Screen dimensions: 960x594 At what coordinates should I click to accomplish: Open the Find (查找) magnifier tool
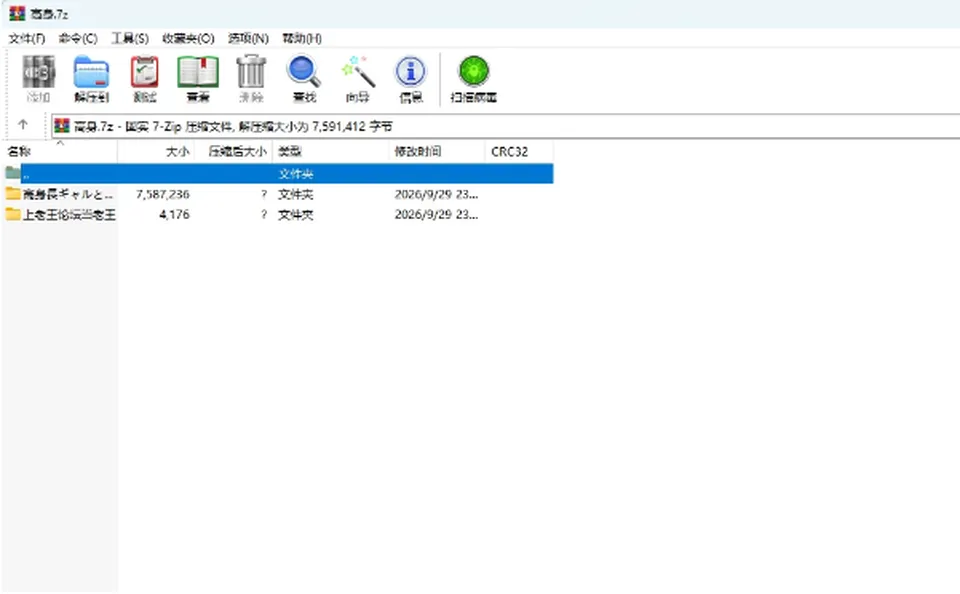(x=304, y=78)
